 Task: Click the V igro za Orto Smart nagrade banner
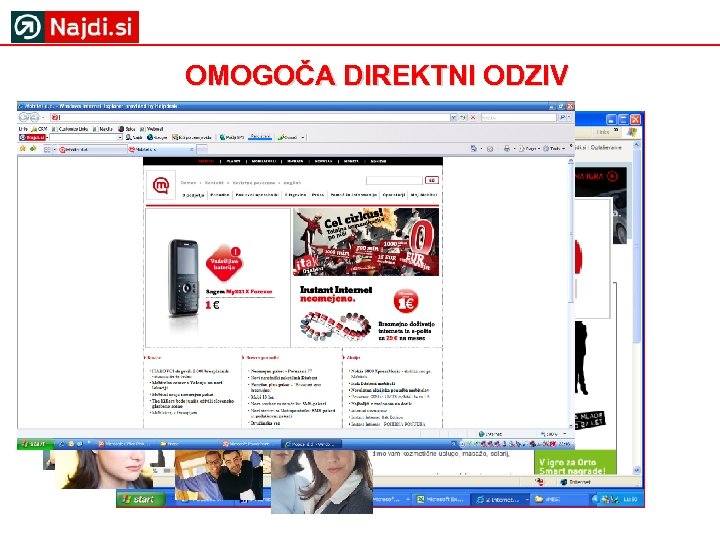(x=574, y=463)
